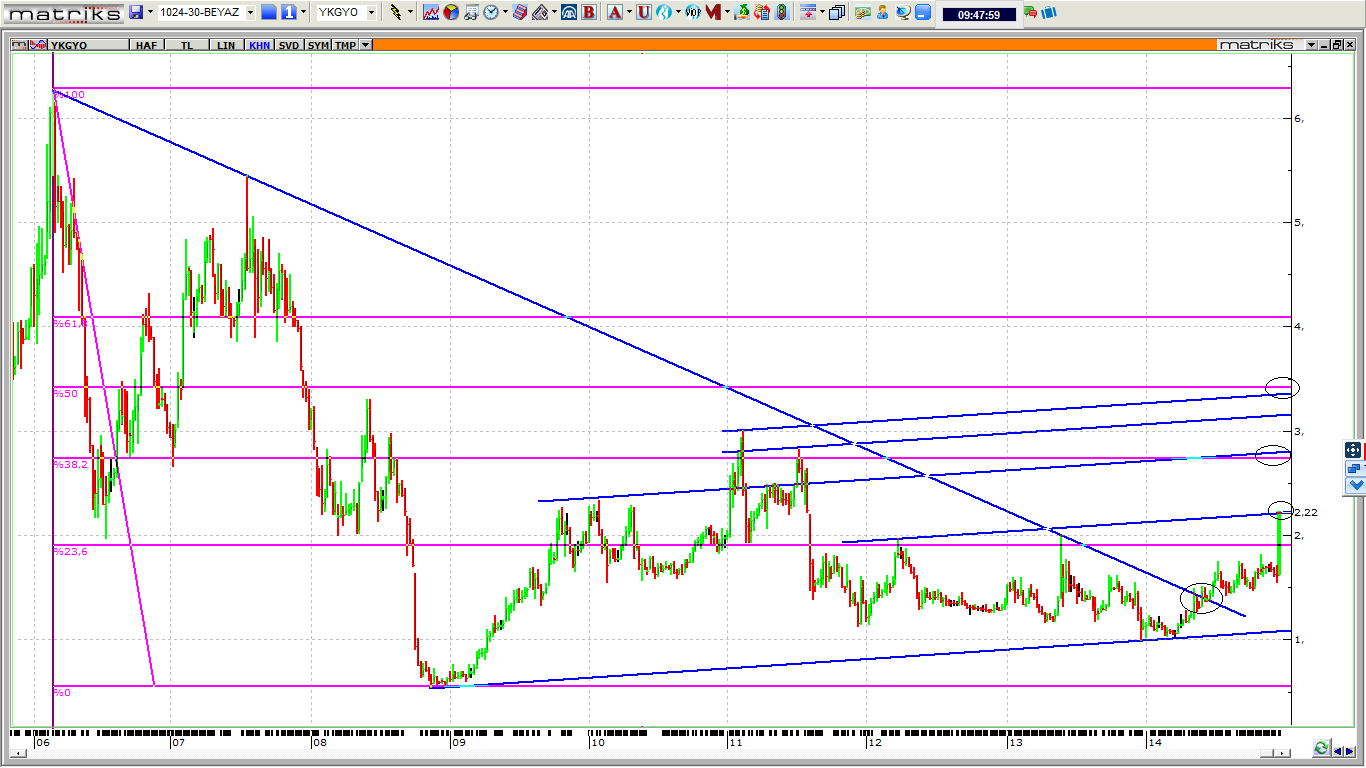Click the green refresh icon below chart

1321,748
